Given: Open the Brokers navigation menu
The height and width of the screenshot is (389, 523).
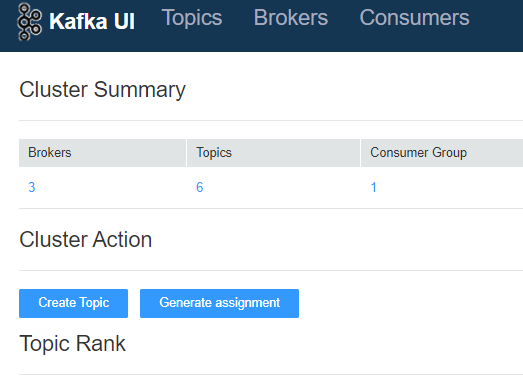Looking at the screenshot, I should (x=291, y=17).
